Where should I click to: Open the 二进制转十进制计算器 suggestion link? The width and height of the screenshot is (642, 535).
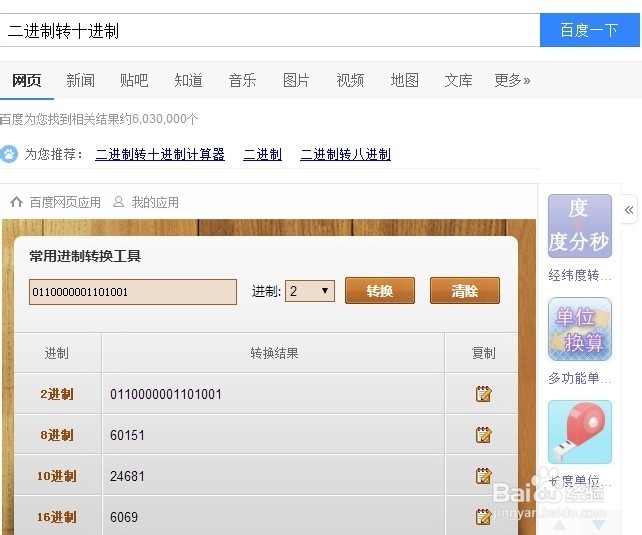(x=160, y=154)
